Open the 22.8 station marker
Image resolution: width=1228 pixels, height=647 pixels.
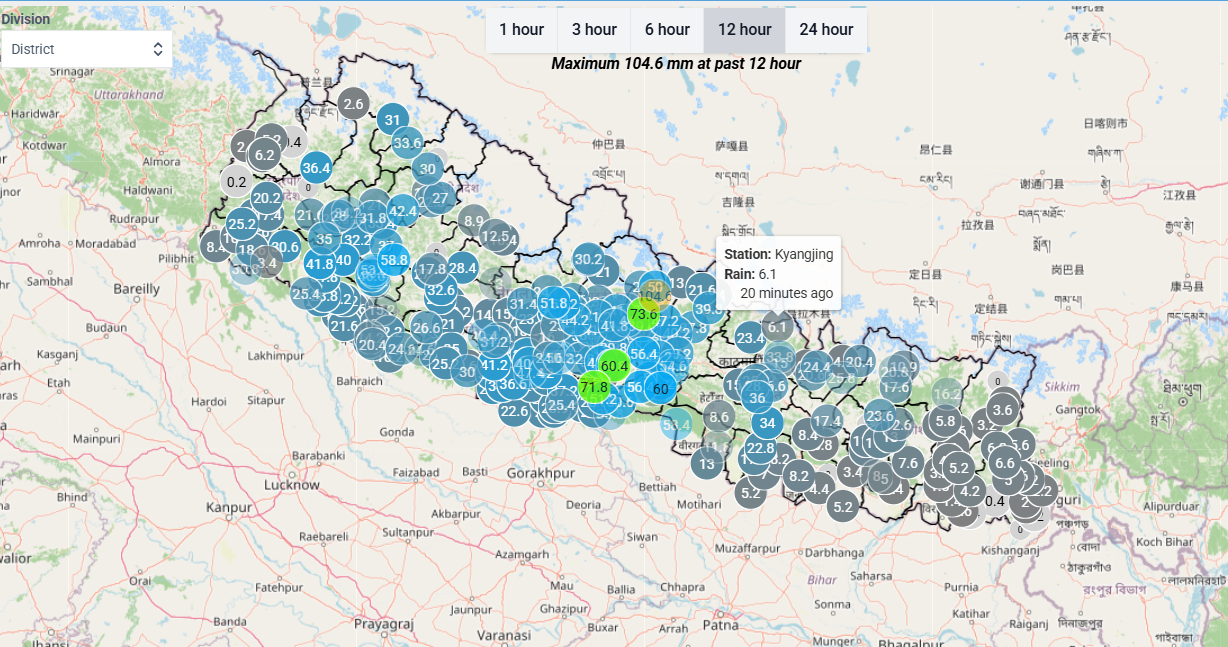click(760, 448)
